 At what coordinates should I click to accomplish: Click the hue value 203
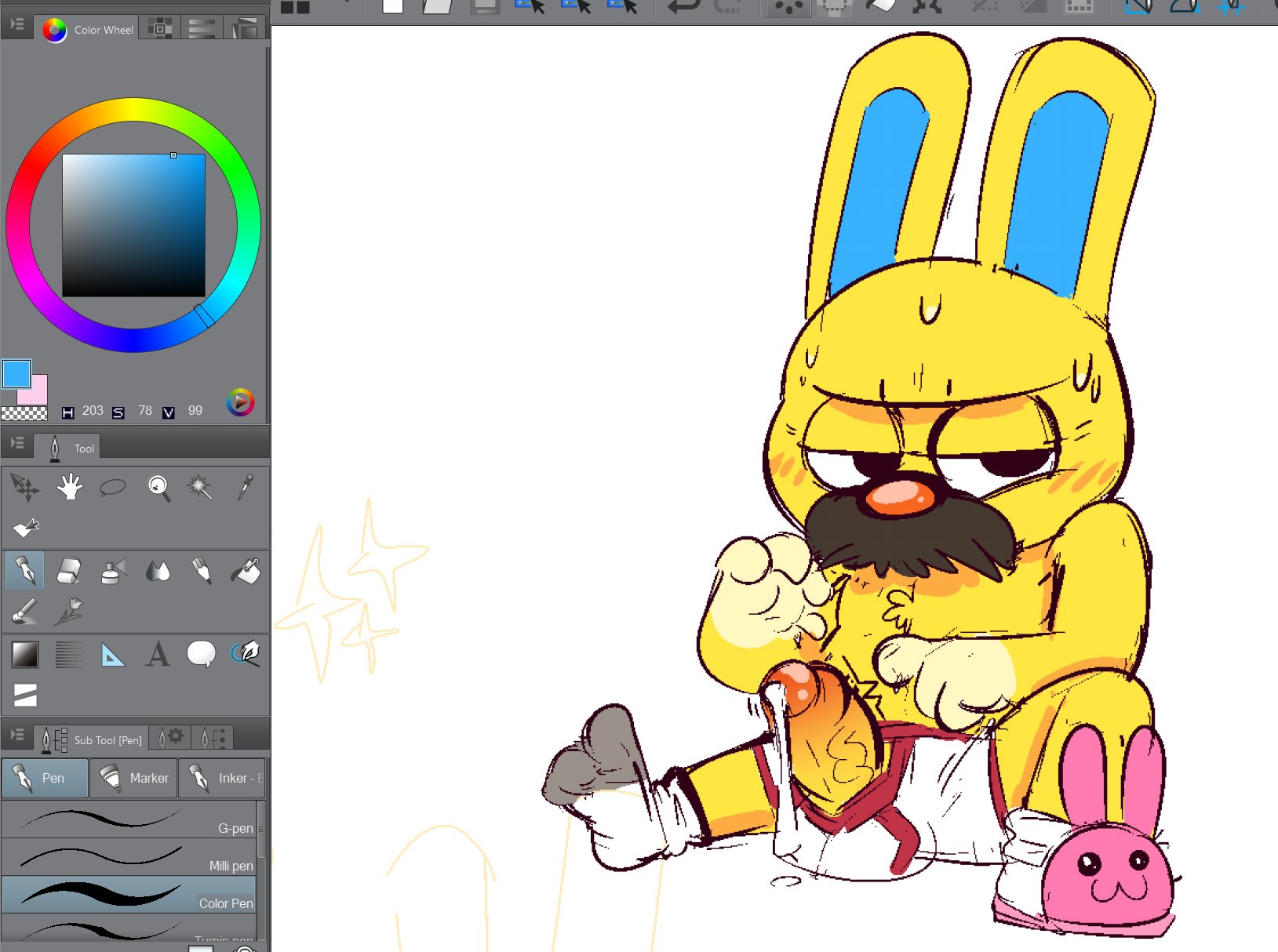(x=93, y=411)
